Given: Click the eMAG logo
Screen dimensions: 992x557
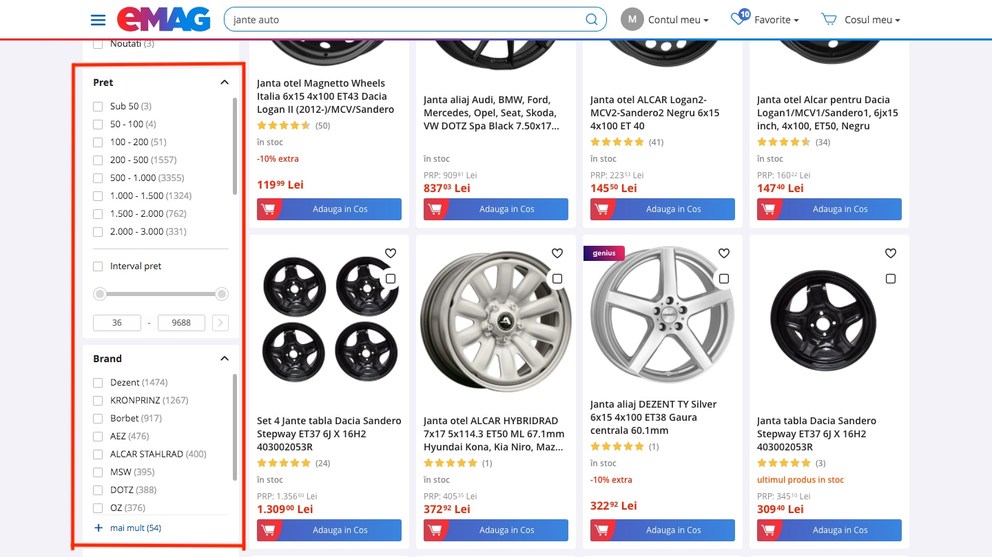Looking at the screenshot, I should [163, 20].
